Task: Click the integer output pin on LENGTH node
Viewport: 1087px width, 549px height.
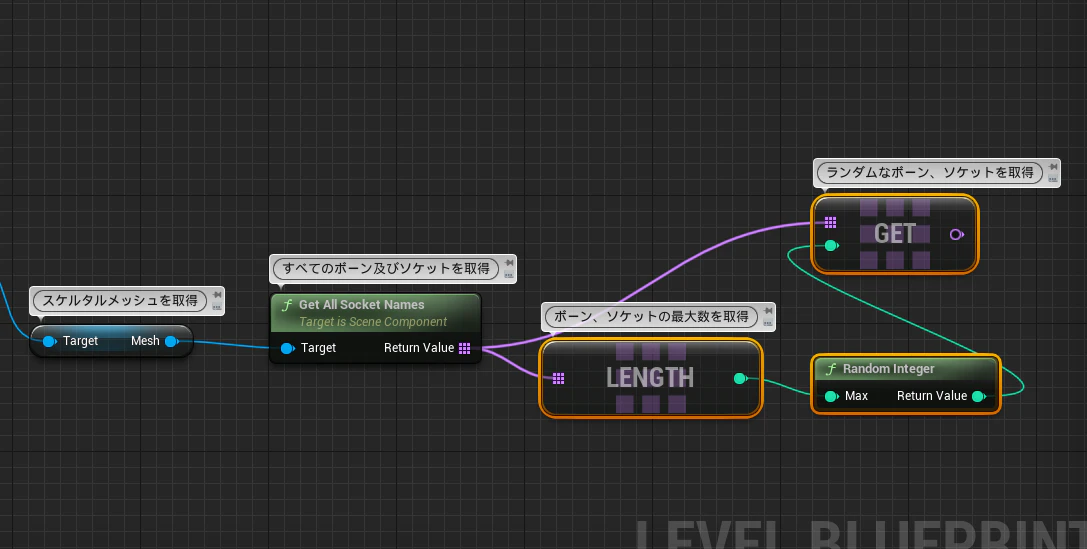Action: (740, 378)
